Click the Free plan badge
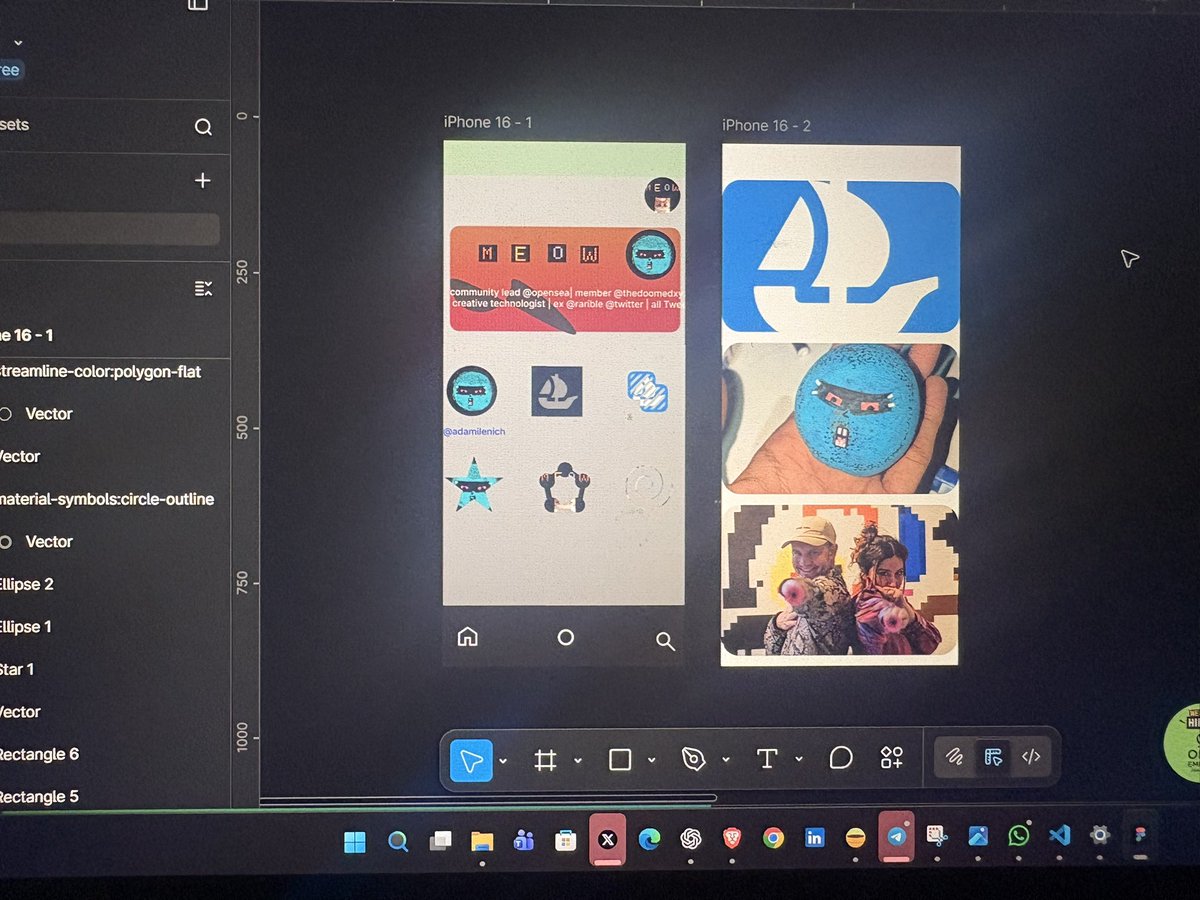1200x900 pixels. [x=9, y=70]
